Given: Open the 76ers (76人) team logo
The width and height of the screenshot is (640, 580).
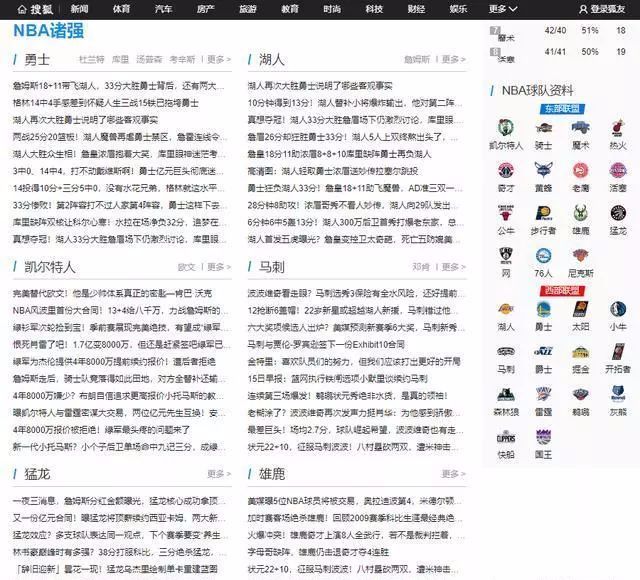Looking at the screenshot, I should (x=543, y=255).
